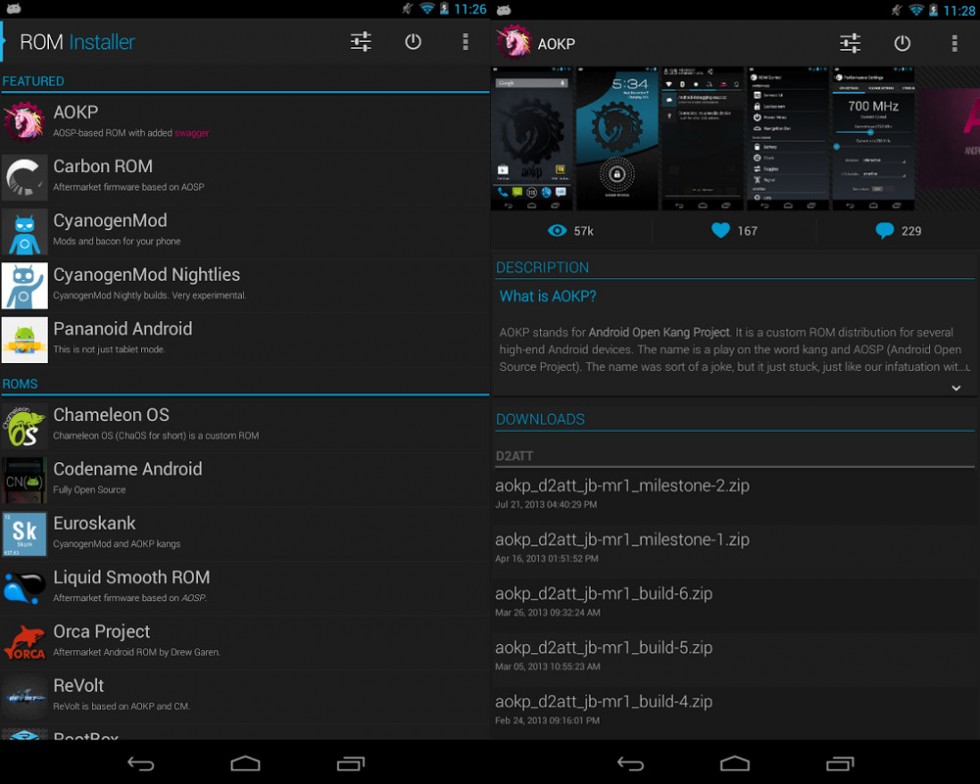Download aokp_d2att_jb-mr1_build-6.zip

(x=734, y=602)
